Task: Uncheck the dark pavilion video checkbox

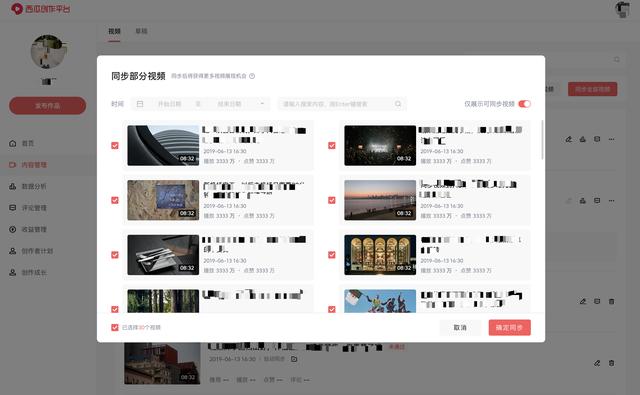Action: click(x=115, y=255)
